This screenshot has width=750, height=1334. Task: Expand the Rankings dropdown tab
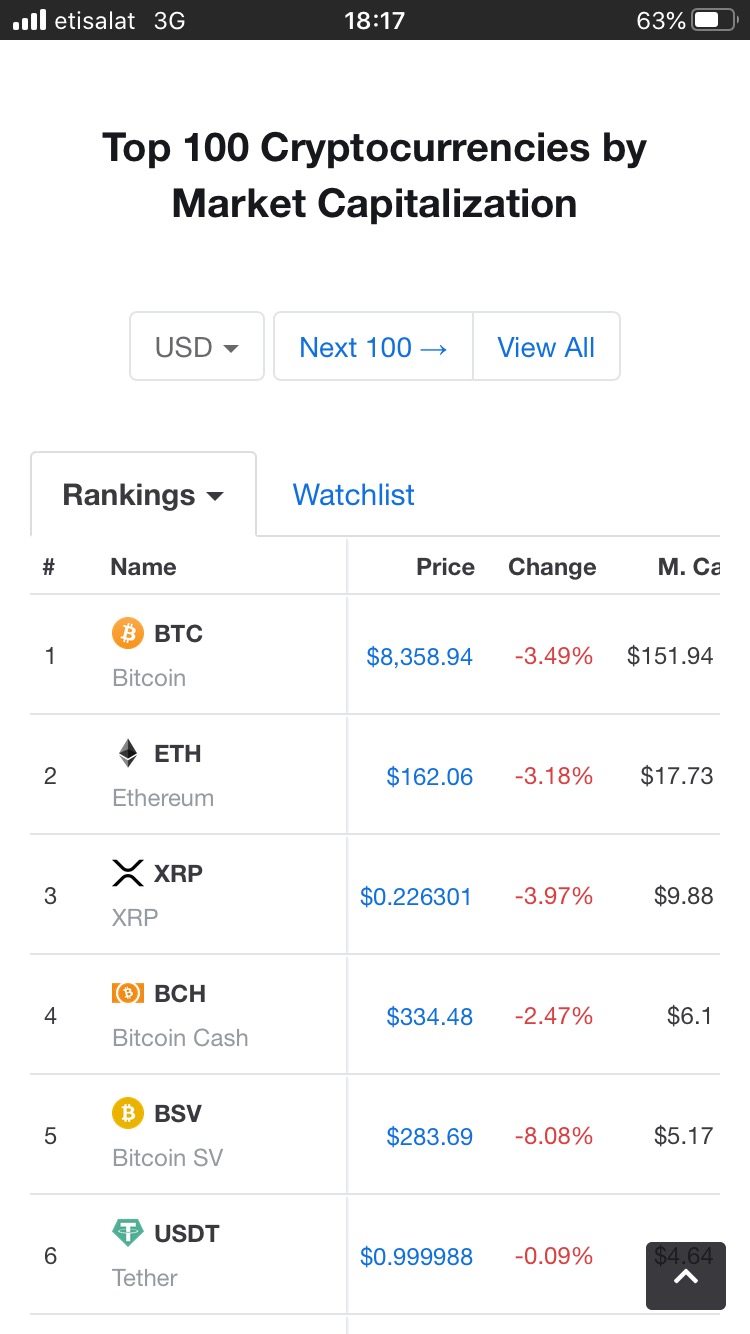pos(143,495)
